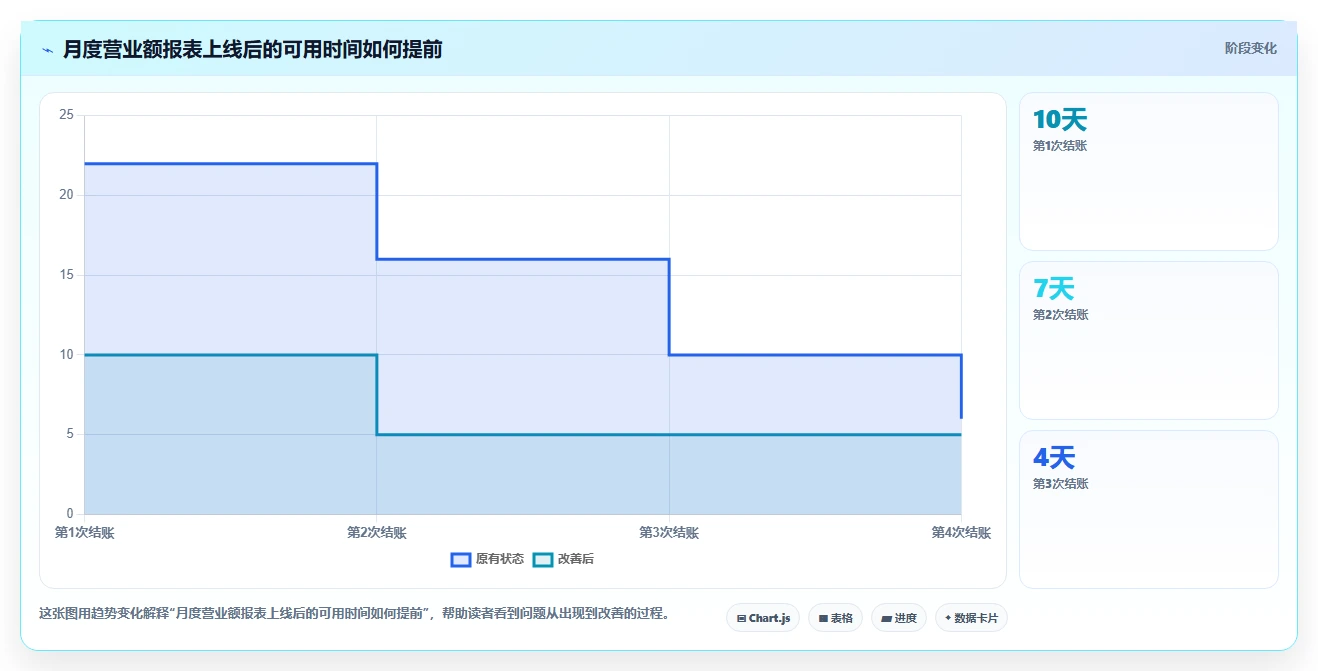Image resolution: width=1318 pixels, height=671 pixels.
Task: Click the 7天 value text
Action: pos(1054,289)
